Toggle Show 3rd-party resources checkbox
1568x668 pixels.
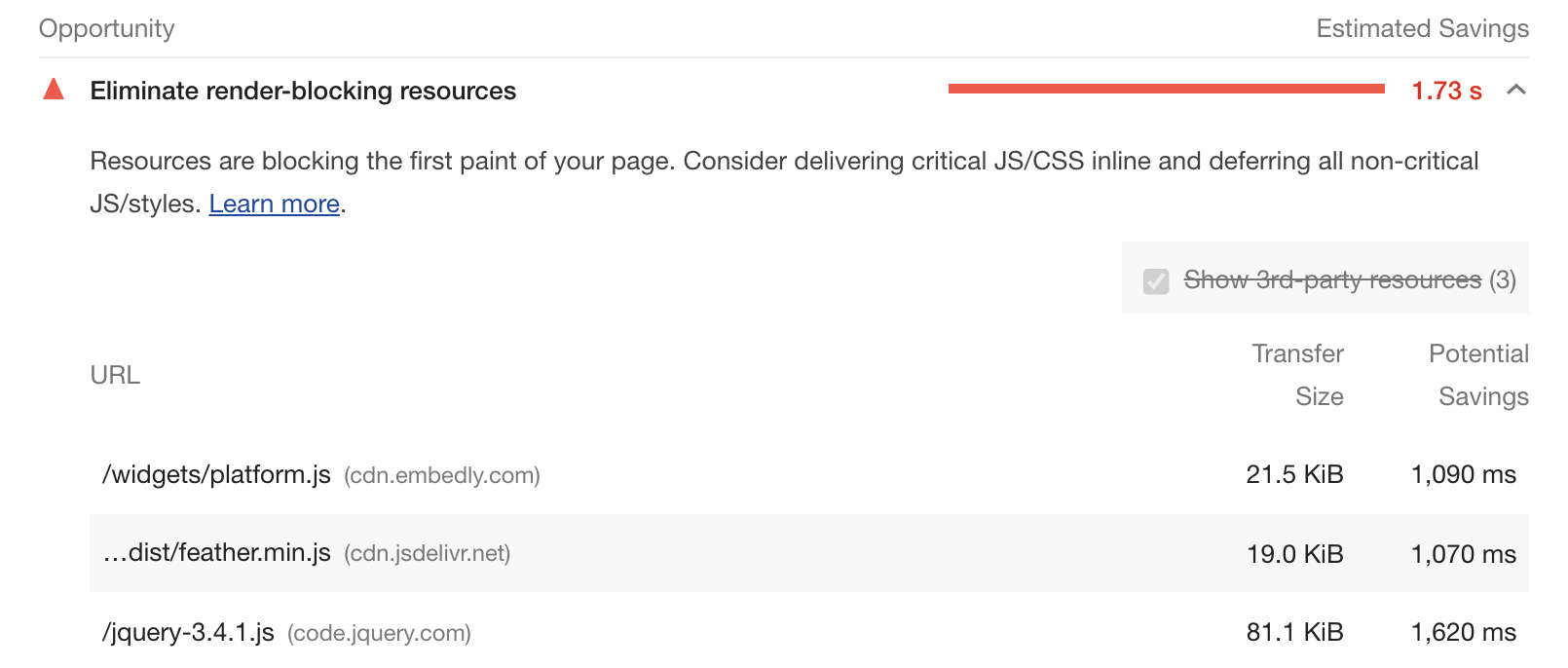[x=1156, y=281]
